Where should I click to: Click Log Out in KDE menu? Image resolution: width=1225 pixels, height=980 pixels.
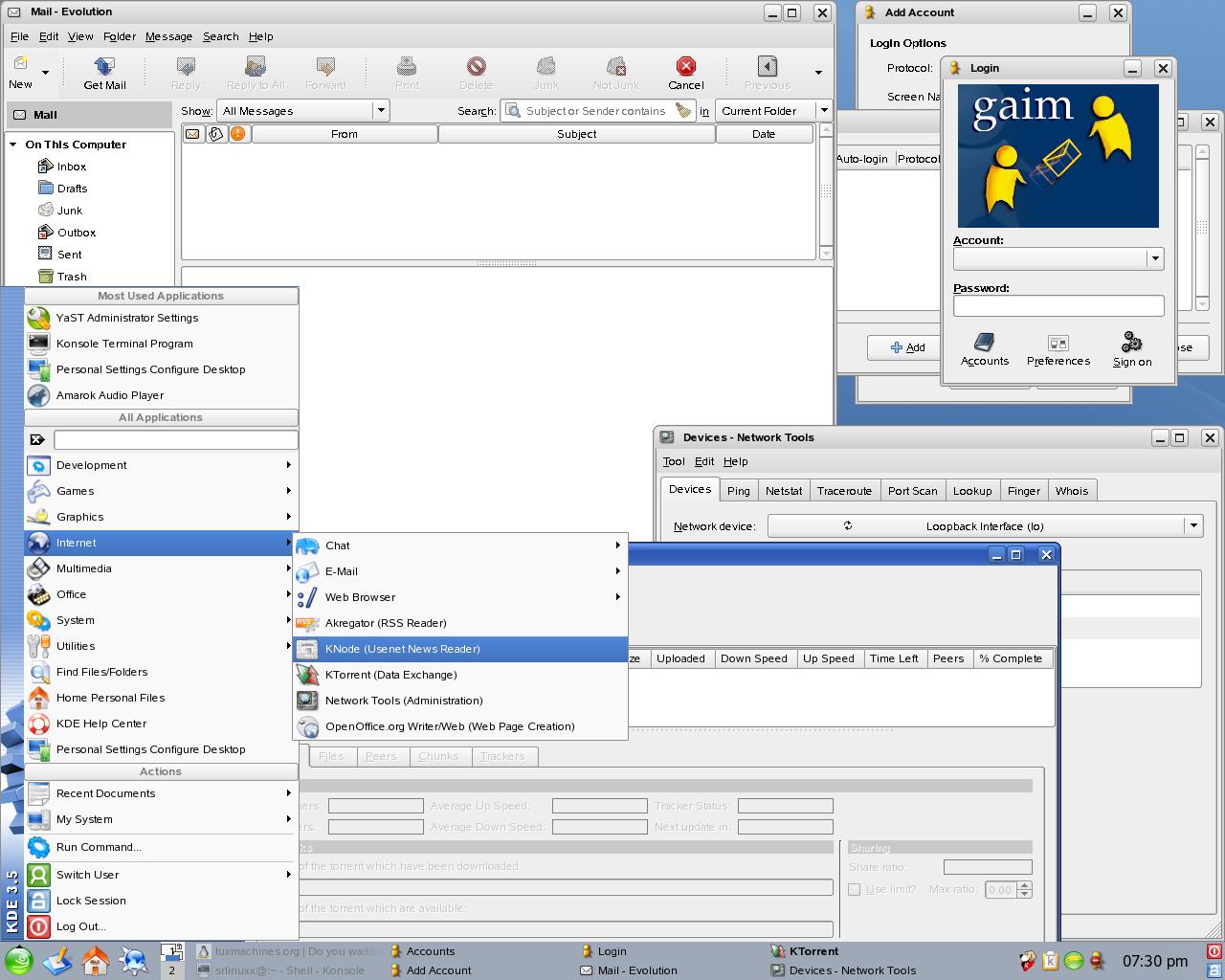161,926
